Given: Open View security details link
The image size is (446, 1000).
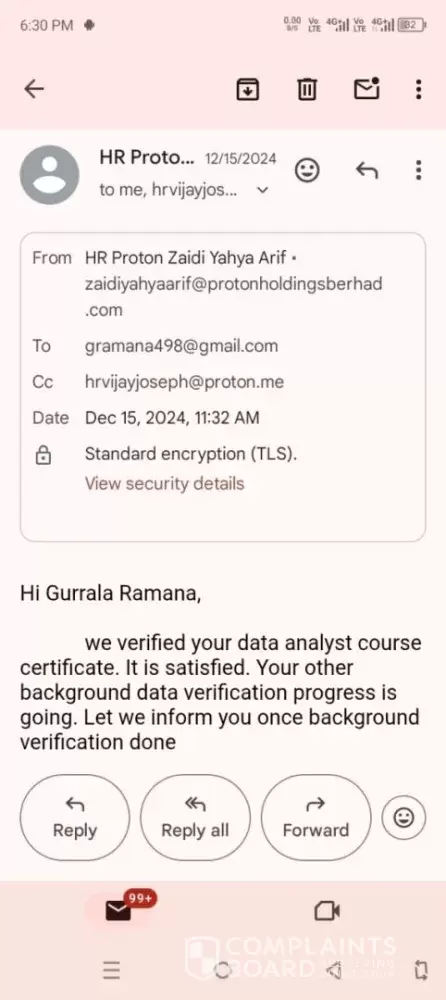Looking at the screenshot, I should tap(165, 483).
